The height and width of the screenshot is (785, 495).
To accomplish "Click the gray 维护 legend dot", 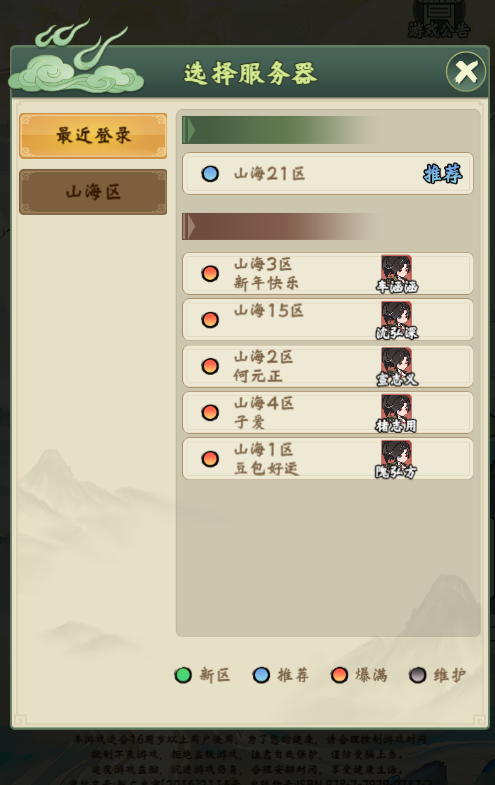I will (x=417, y=675).
